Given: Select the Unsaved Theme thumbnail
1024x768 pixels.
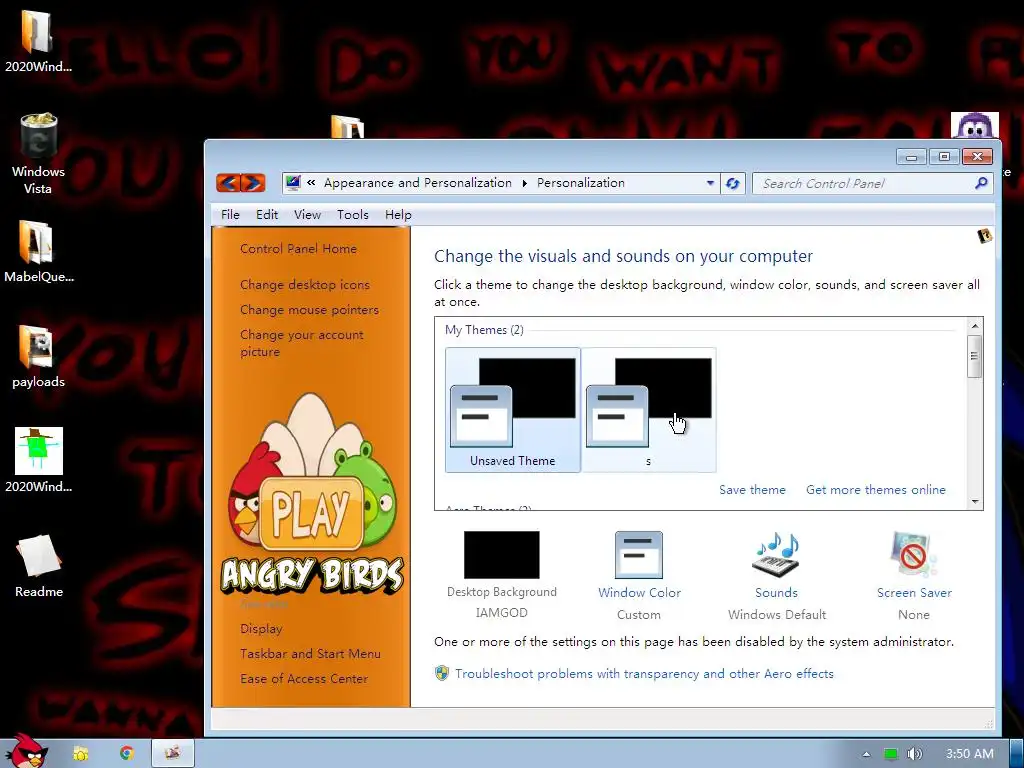Looking at the screenshot, I should tap(513, 409).
